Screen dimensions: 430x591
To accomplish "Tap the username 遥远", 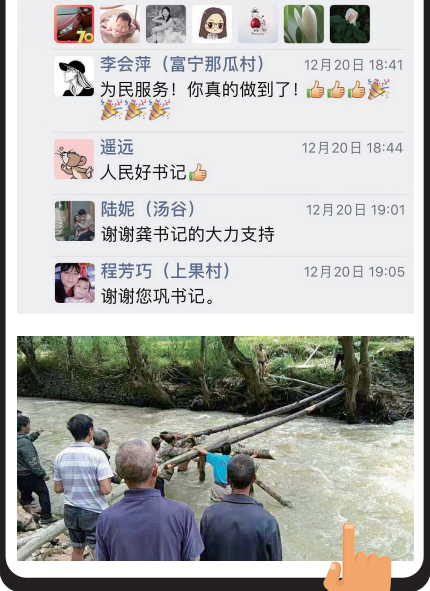I will [x=117, y=147].
